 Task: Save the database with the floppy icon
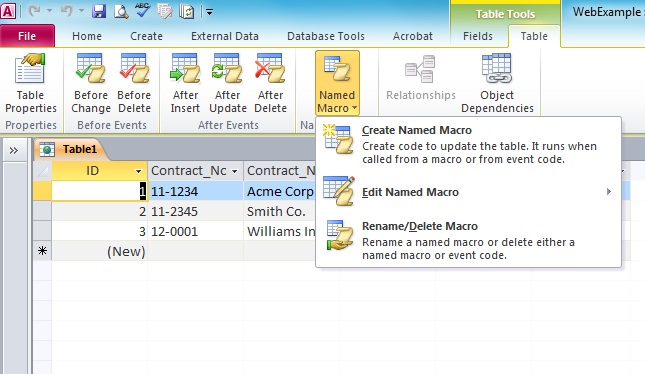(x=99, y=12)
